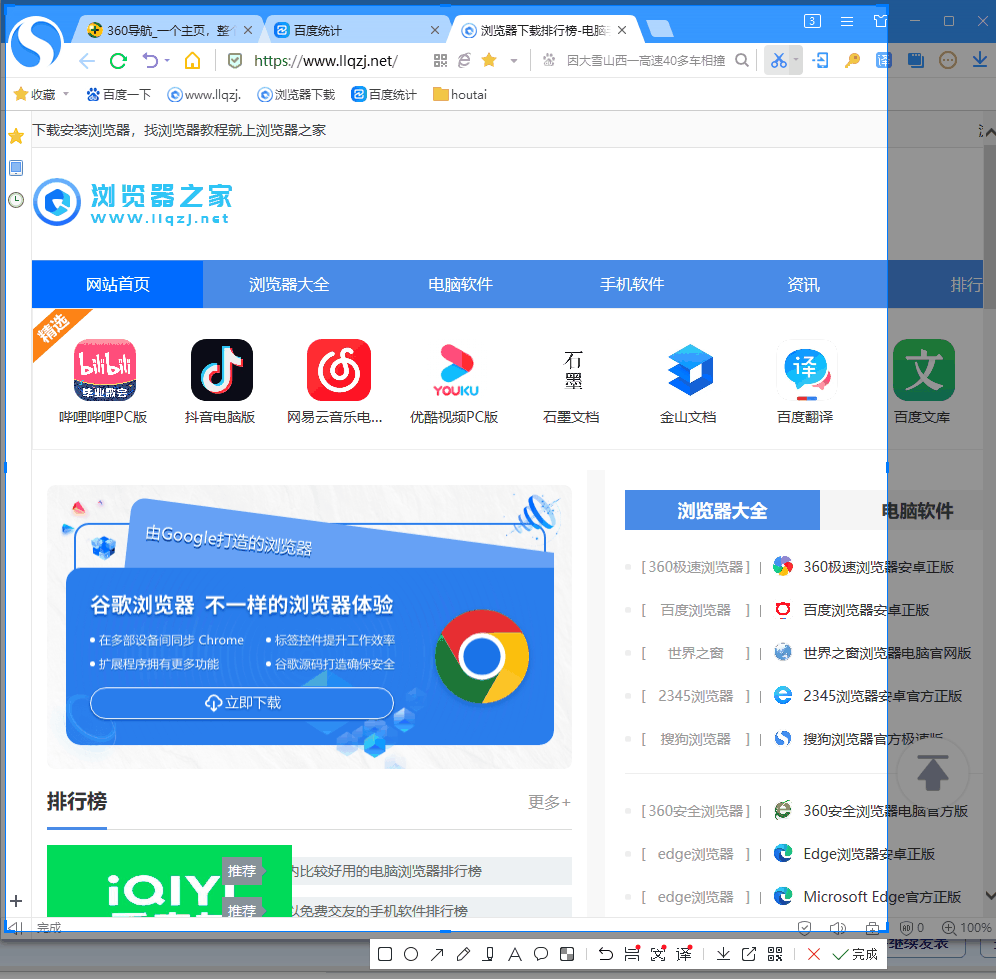Click 立即下载 on the Chrome banner
The width and height of the screenshot is (996, 979).
[241, 703]
